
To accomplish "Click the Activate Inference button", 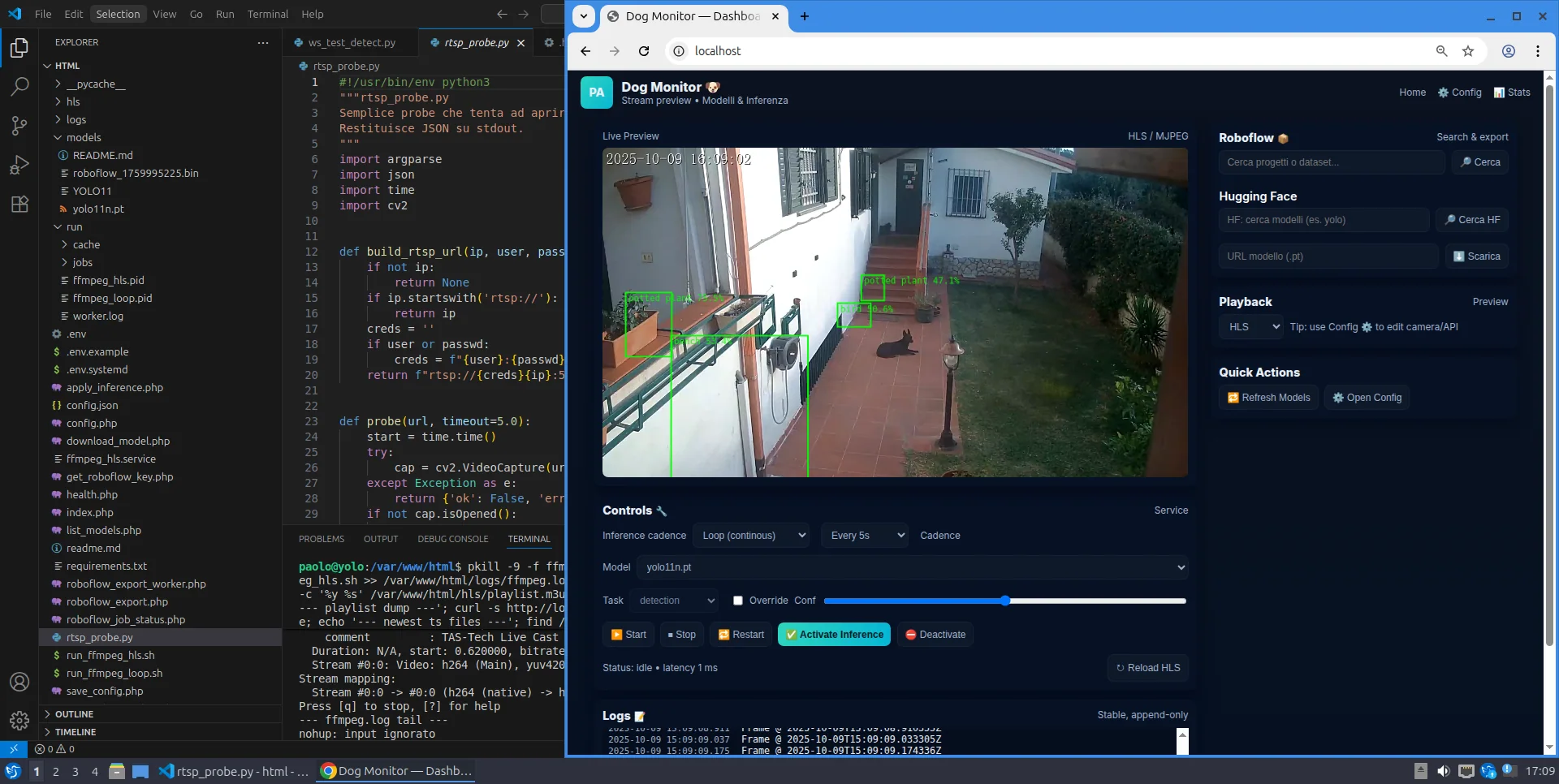I will pyautogui.click(x=834, y=635).
